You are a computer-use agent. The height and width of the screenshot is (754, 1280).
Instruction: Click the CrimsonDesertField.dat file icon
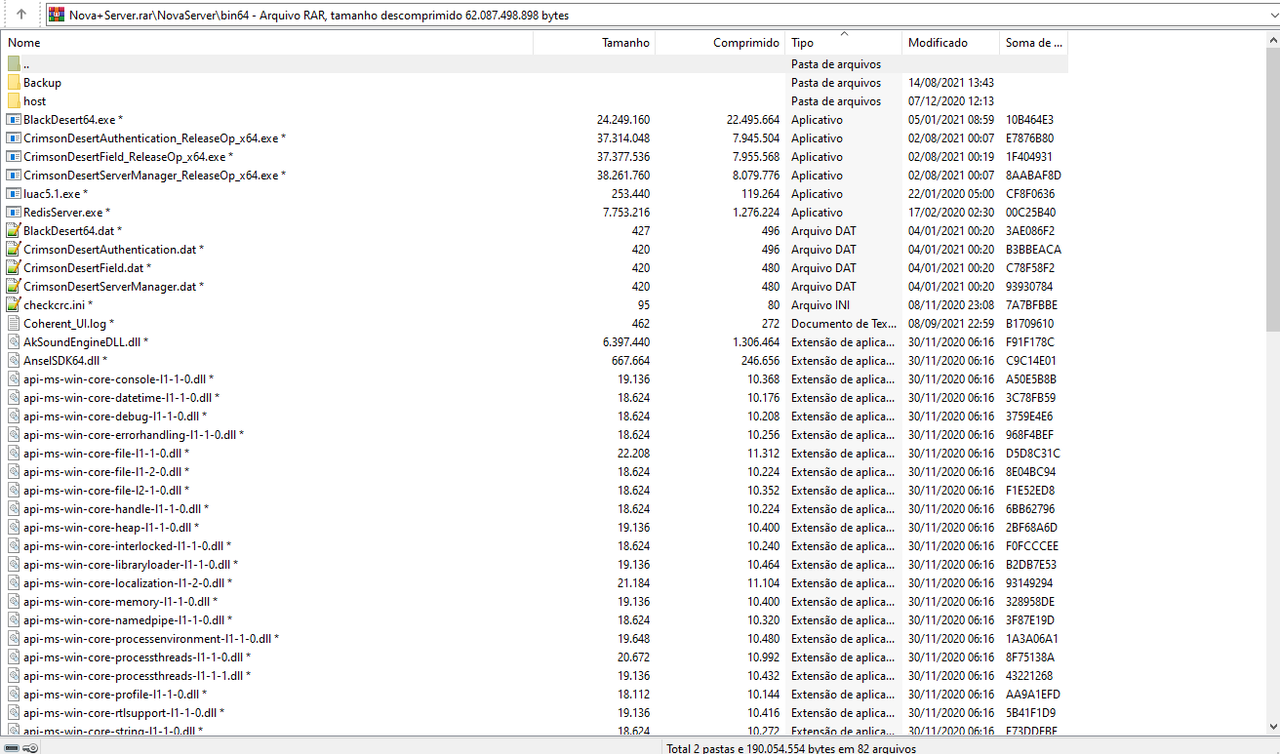(x=14, y=268)
